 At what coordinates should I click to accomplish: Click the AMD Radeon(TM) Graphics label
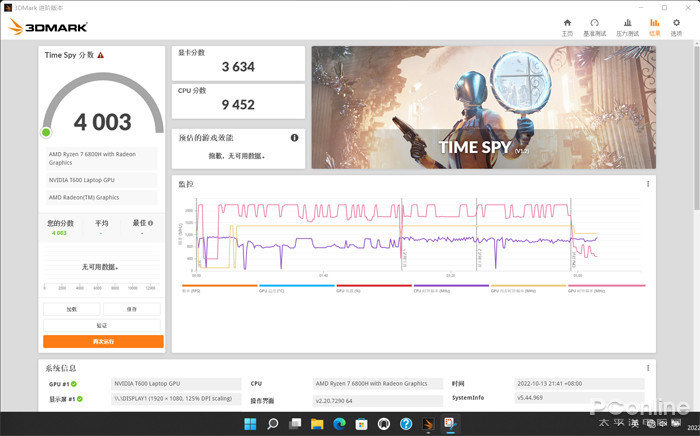pos(102,197)
